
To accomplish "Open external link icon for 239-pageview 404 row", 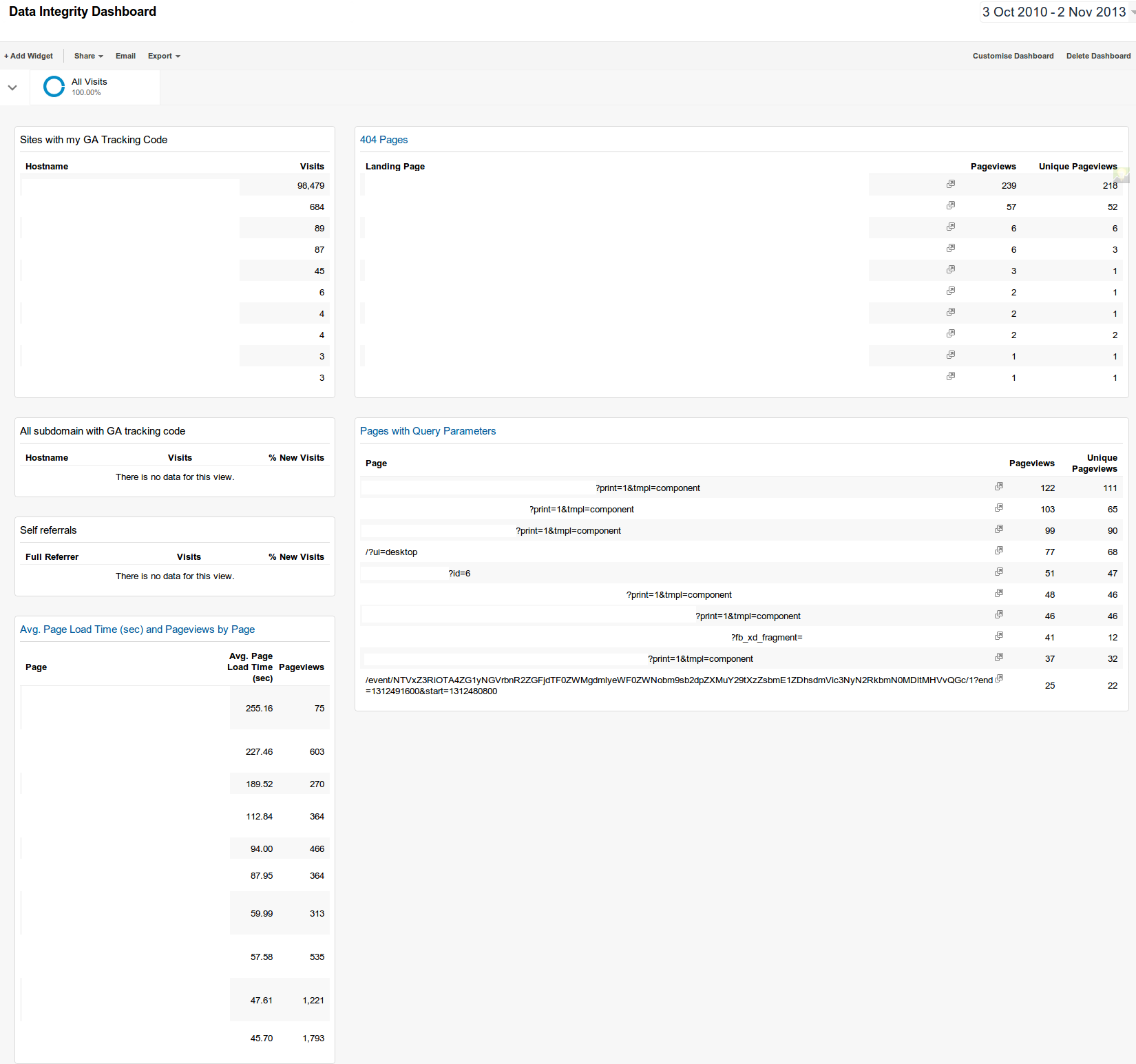I will coord(950,184).
